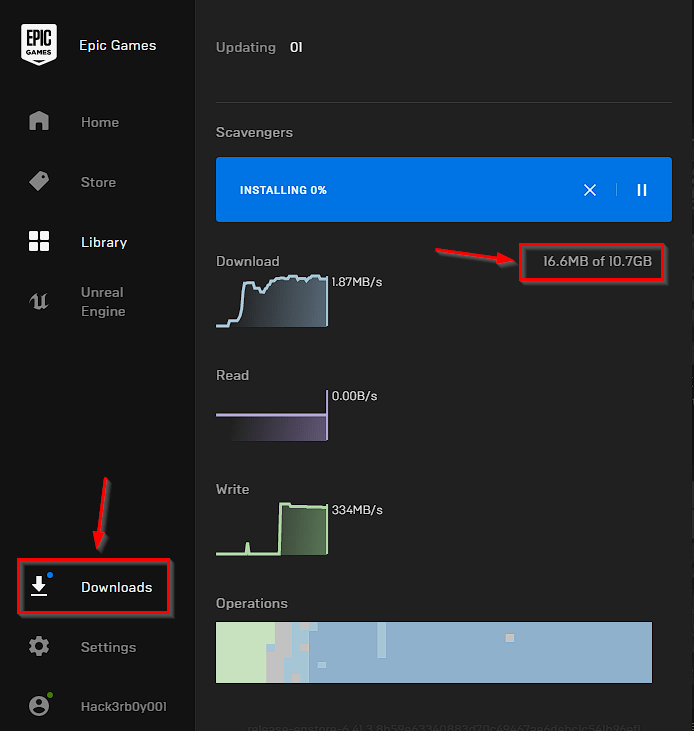This screenshot has height=731, width=694.
Task: Click the Read heading
Action: [232, 375]
